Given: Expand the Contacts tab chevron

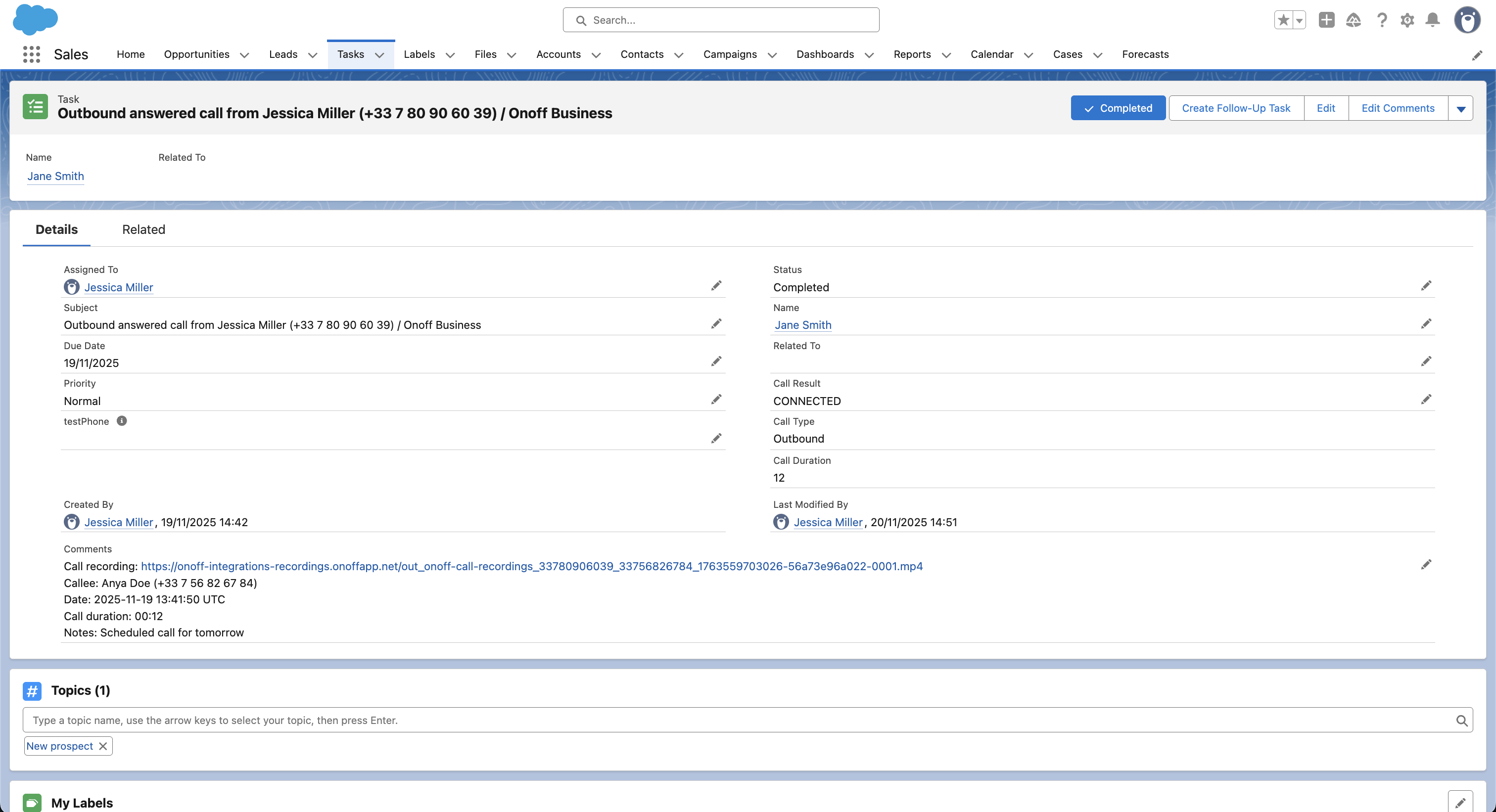Looking at the screenshot, I should click(x=679, y=55).
